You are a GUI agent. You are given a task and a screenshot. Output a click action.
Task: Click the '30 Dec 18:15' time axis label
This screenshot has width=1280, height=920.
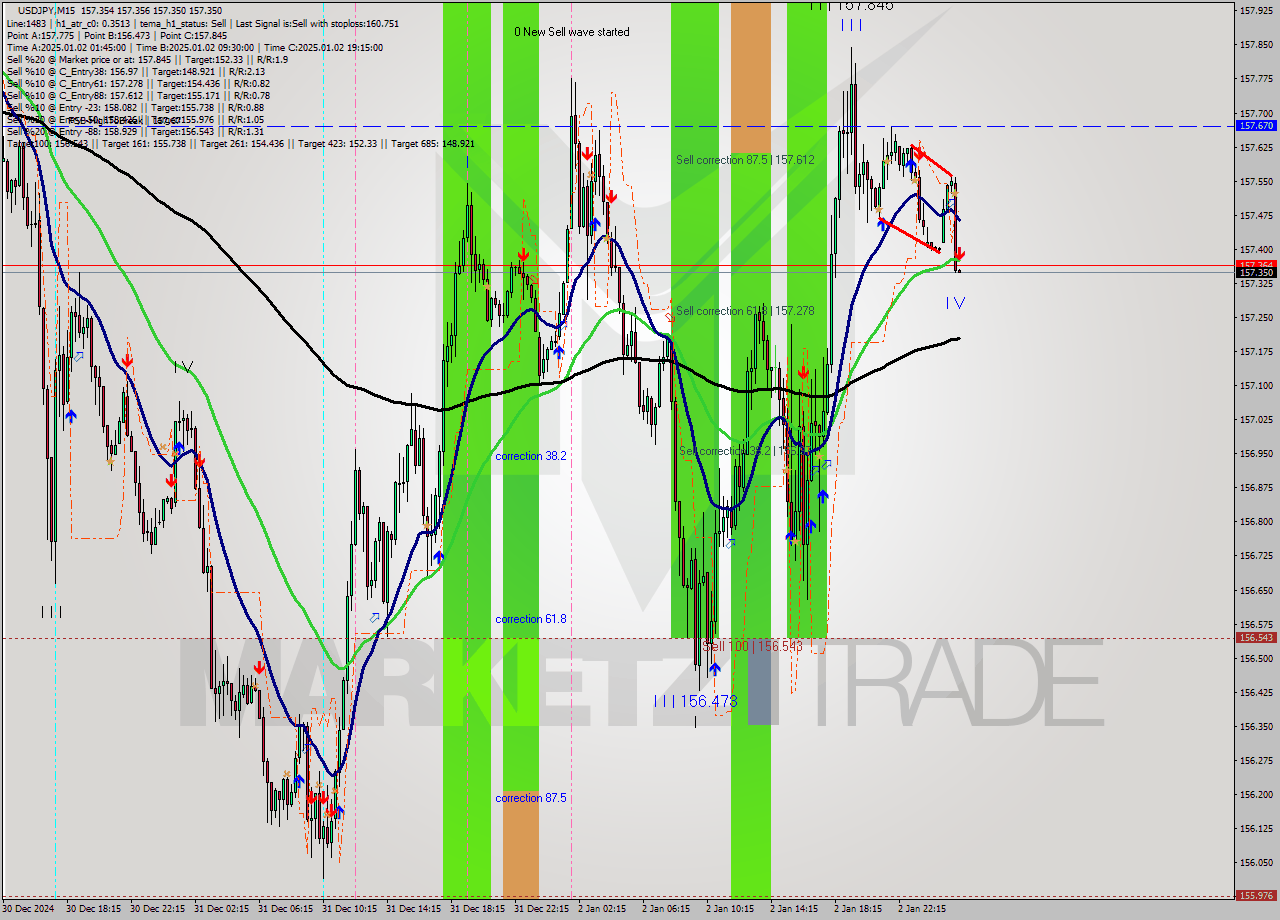click(x=94, y=909)
